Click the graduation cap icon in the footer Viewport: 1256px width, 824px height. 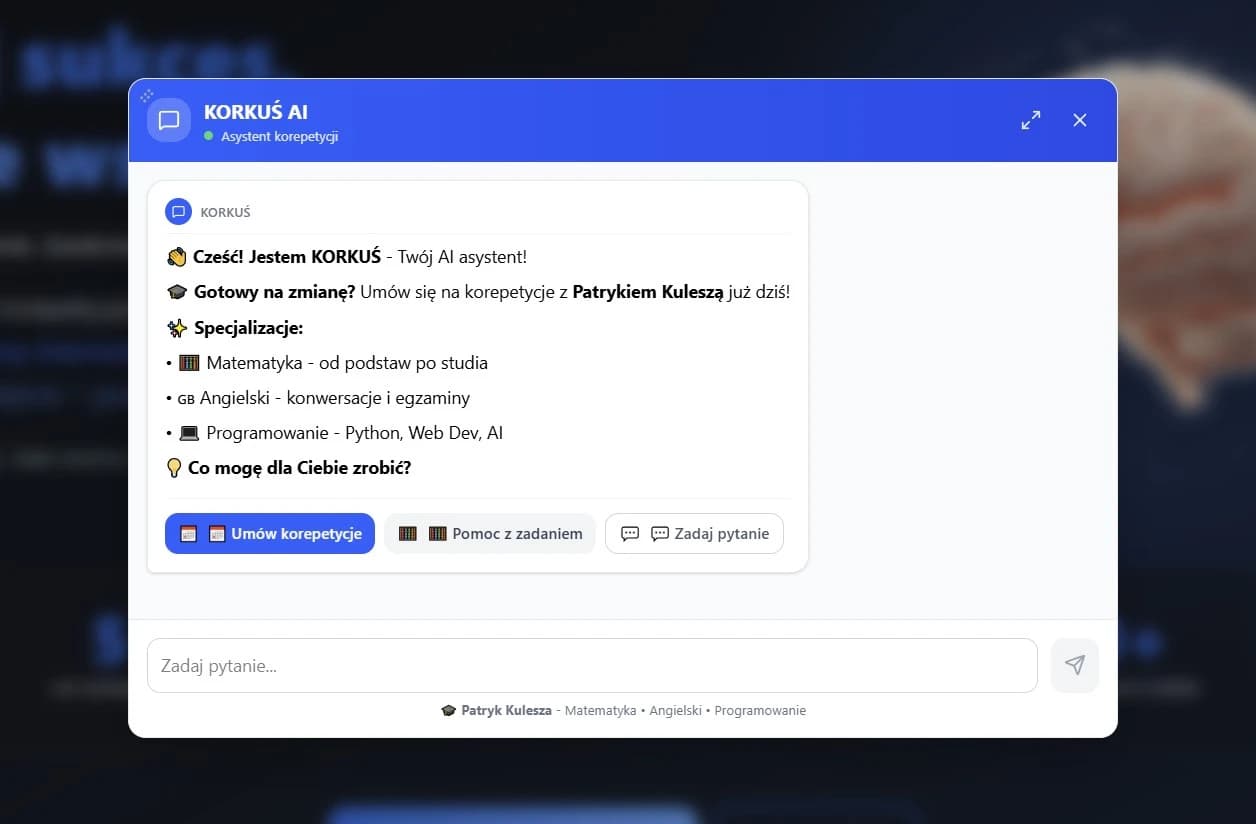click(x=448, y=710)
